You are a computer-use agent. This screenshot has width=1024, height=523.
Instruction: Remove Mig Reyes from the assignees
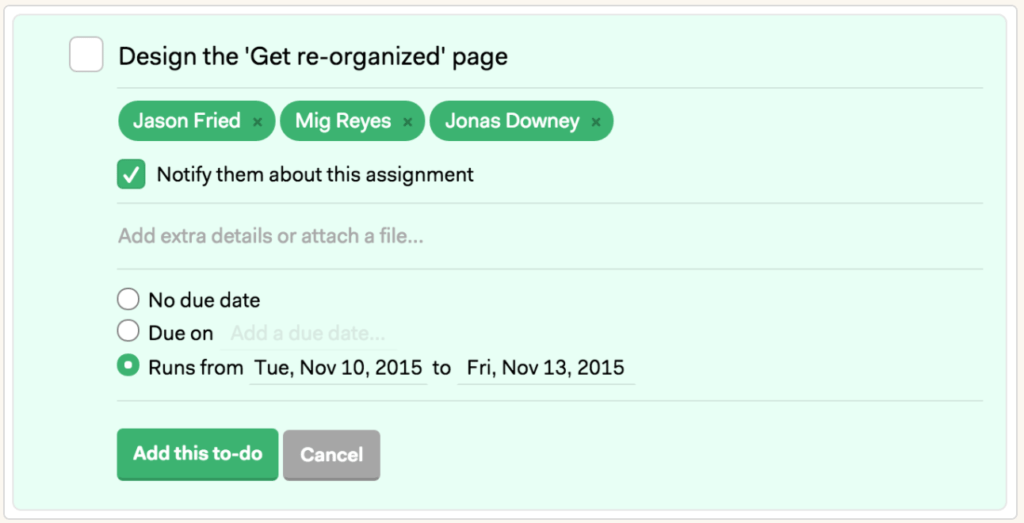pos(408,121)
